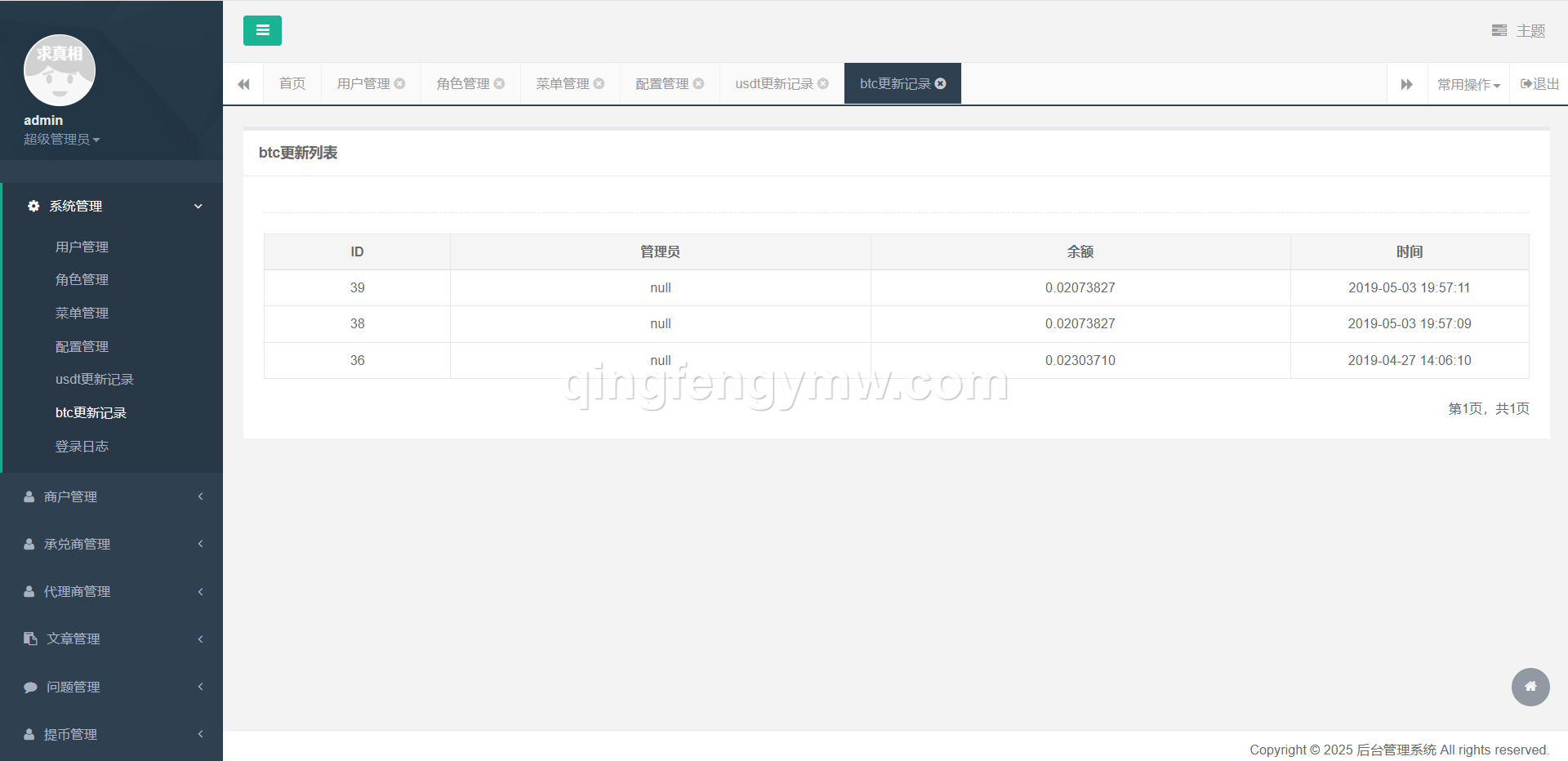This screenshot has width=1568, height=761.
Task: Click the 时间 column header
Action: (x=1410, y=251)
